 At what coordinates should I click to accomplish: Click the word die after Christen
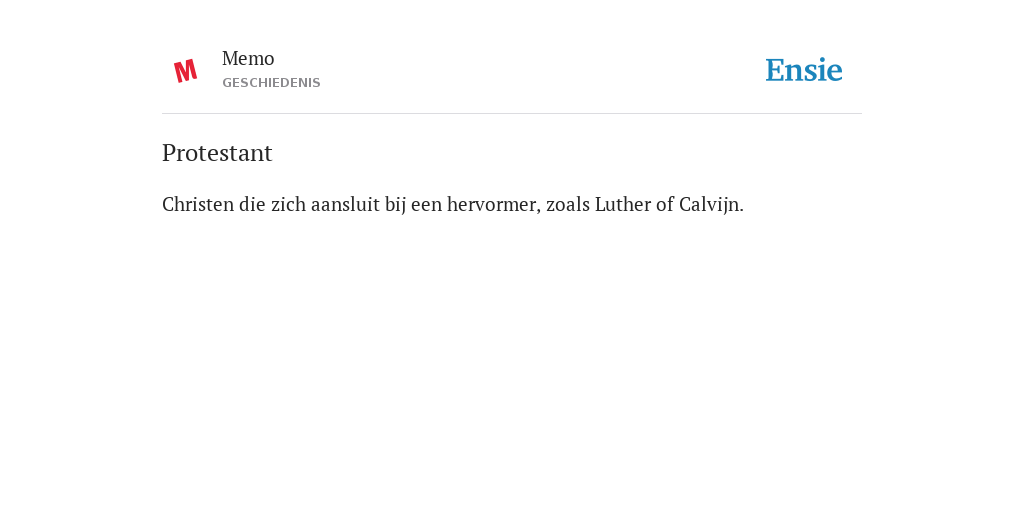tap(252, 204)
